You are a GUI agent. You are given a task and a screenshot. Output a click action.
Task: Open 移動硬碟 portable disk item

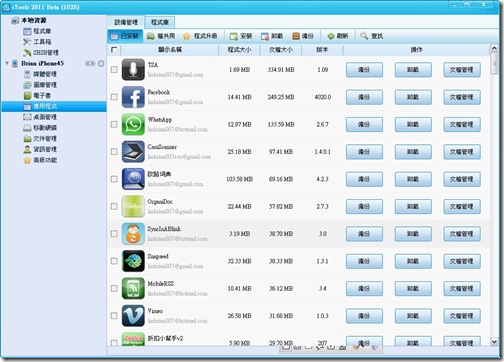click(40, 128)
